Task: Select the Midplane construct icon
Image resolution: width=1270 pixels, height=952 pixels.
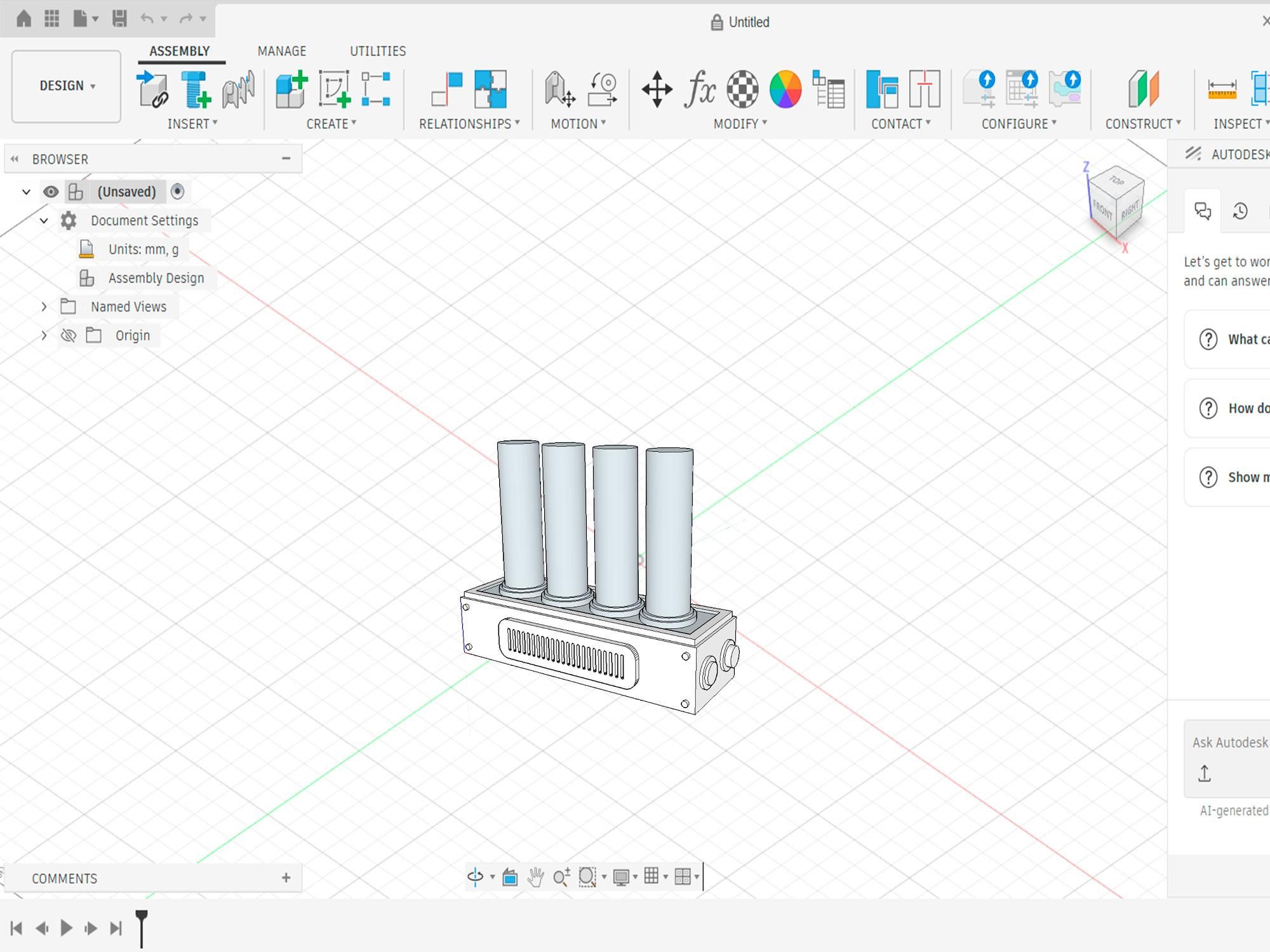Action: pos(1144,89)
